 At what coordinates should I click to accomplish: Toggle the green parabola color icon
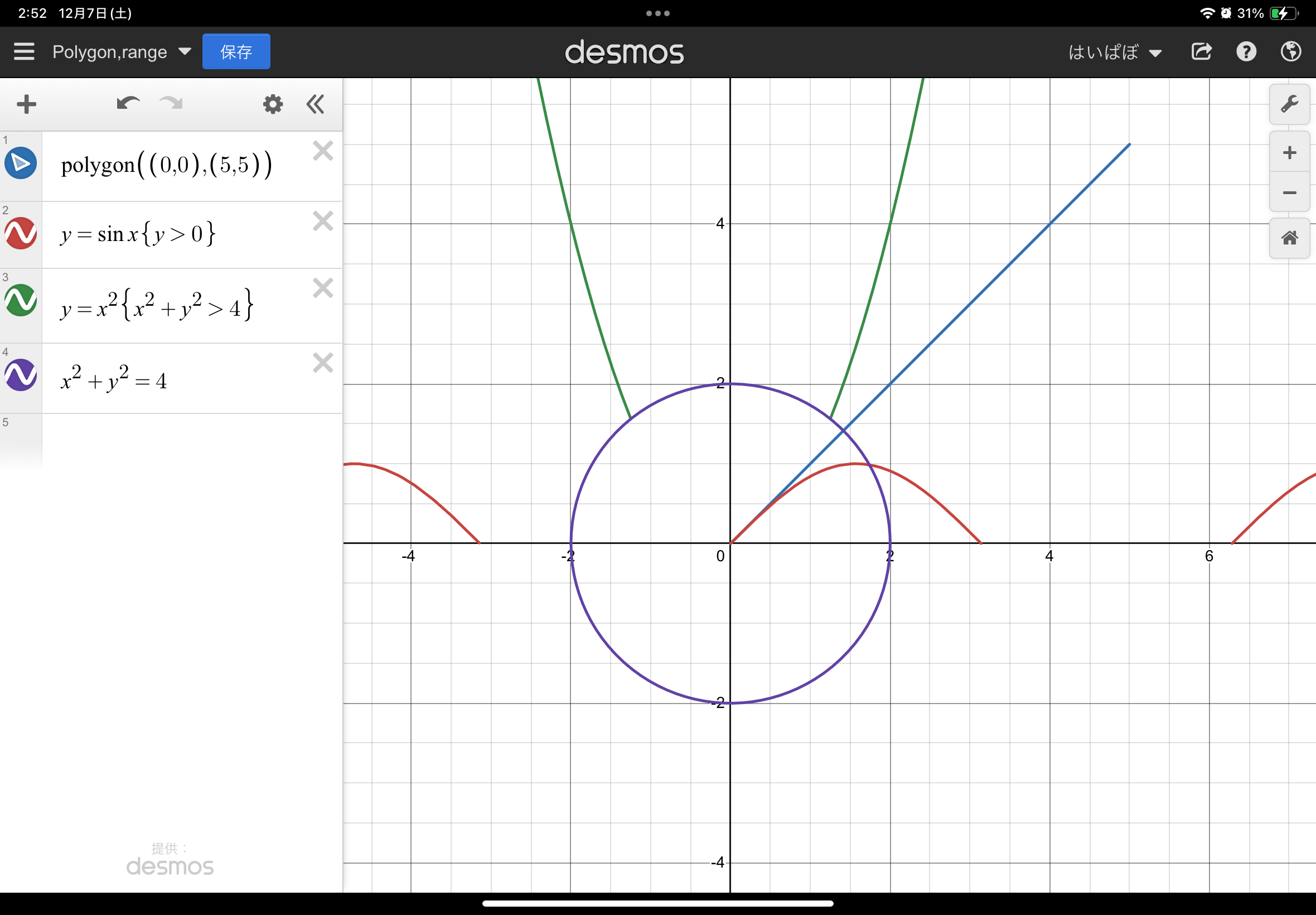21,300
